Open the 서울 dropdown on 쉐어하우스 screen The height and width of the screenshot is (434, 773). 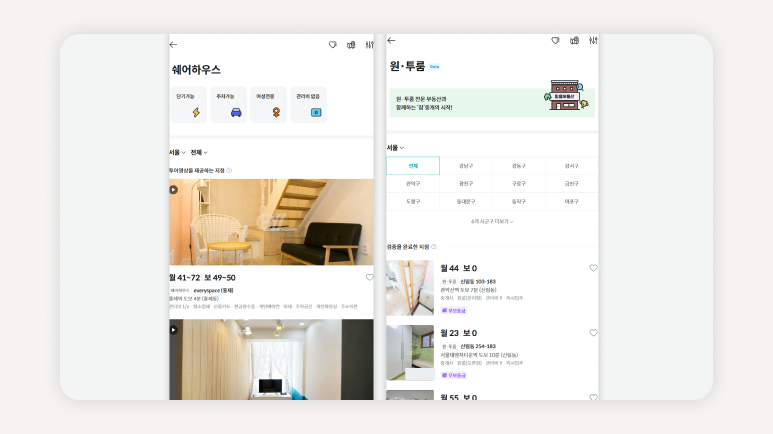[177, 152]
